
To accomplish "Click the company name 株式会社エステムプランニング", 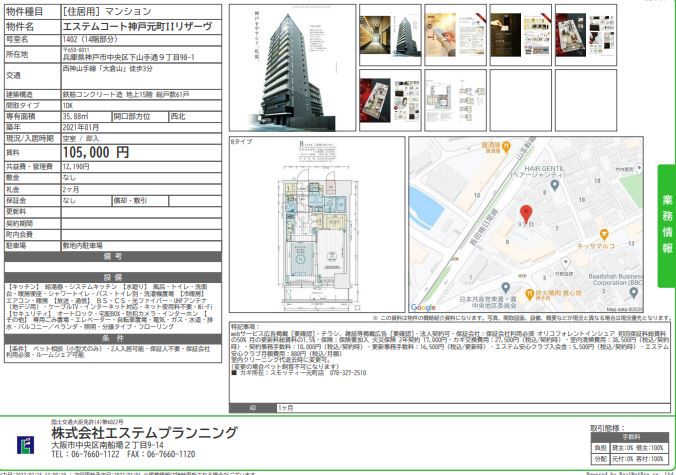I will [x=144, y=432].
